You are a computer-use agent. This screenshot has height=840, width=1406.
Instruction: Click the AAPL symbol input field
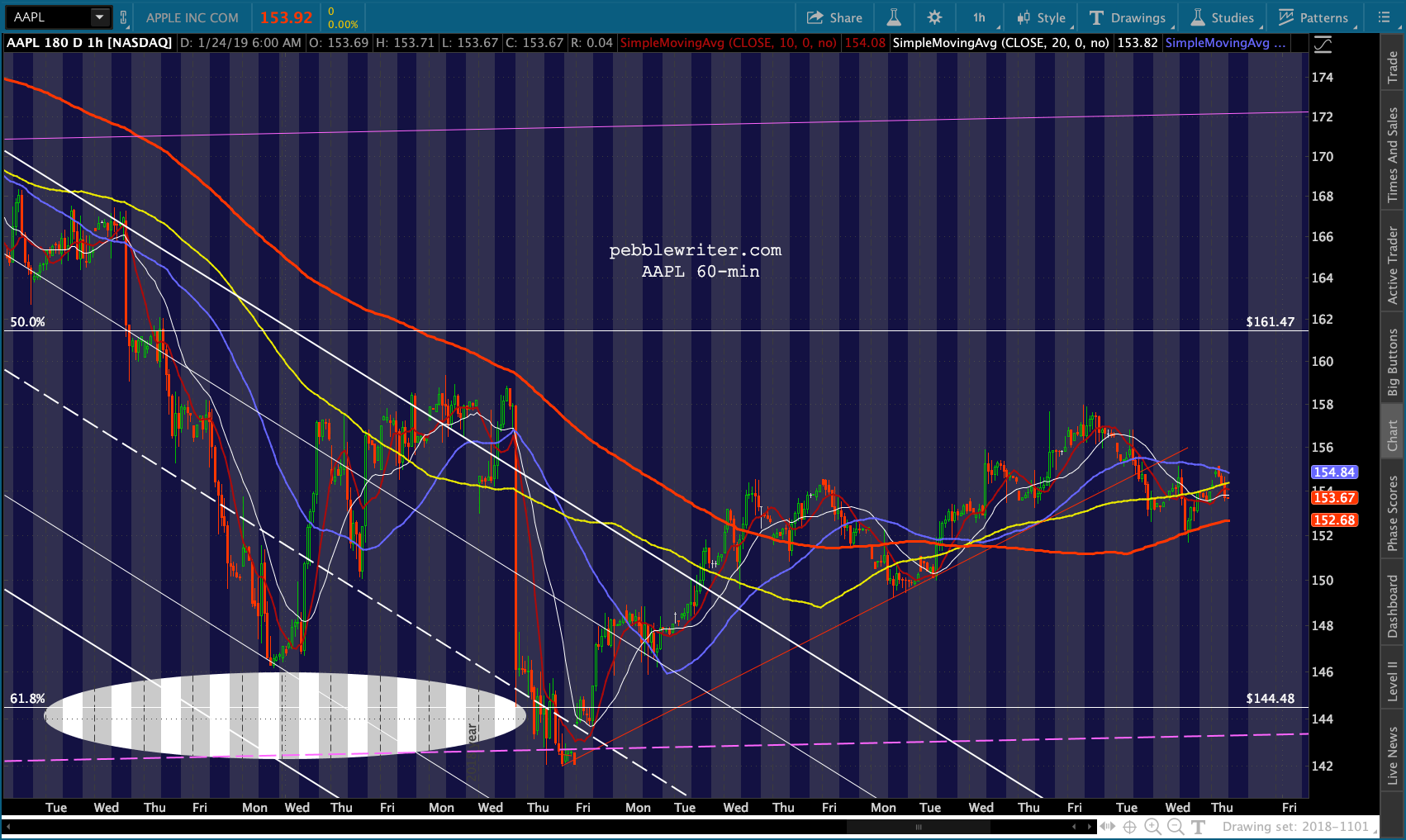click(49, 17)
